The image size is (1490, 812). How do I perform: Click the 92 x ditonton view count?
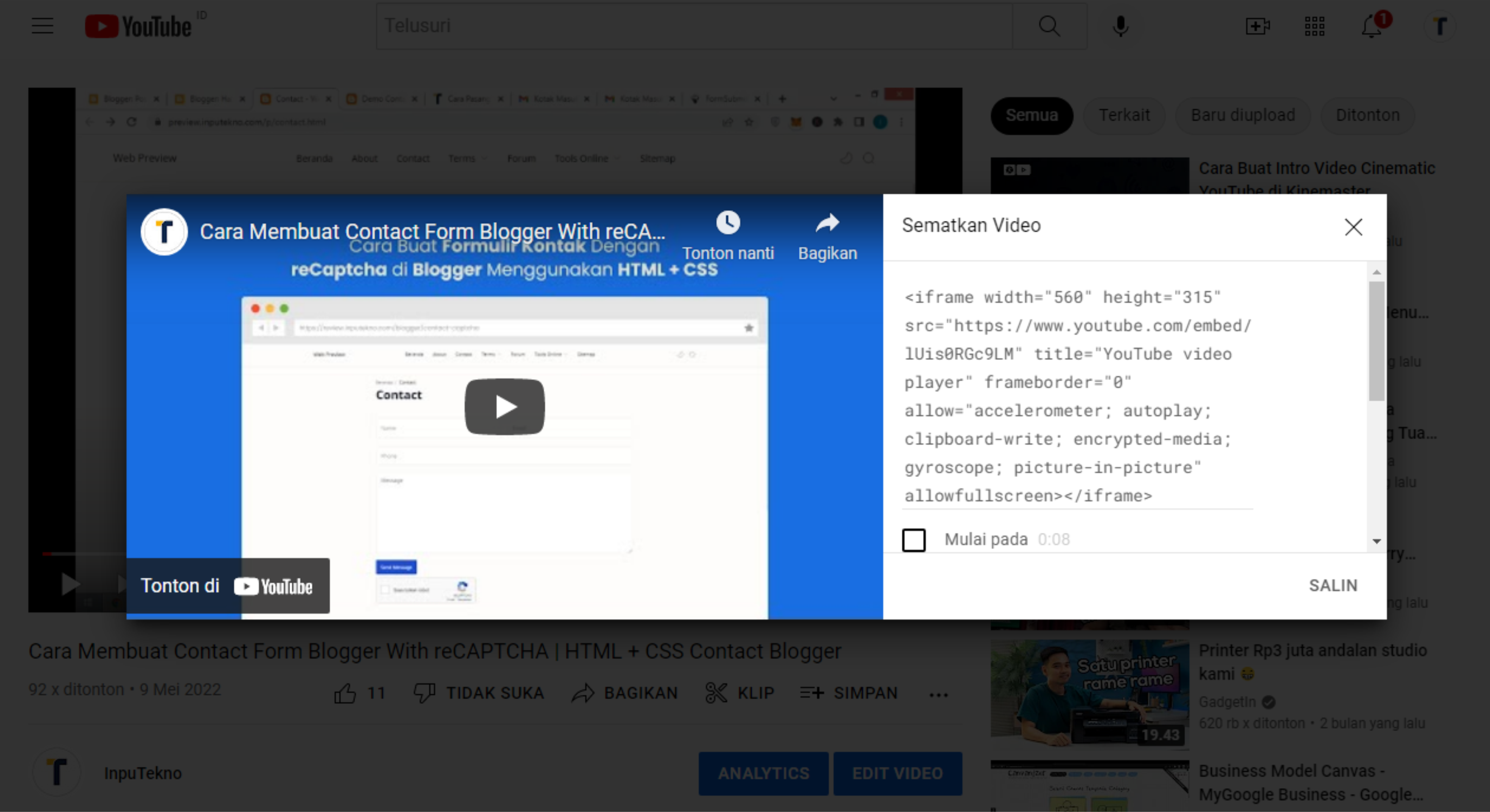pyautogui.click(x=76, y=689)
